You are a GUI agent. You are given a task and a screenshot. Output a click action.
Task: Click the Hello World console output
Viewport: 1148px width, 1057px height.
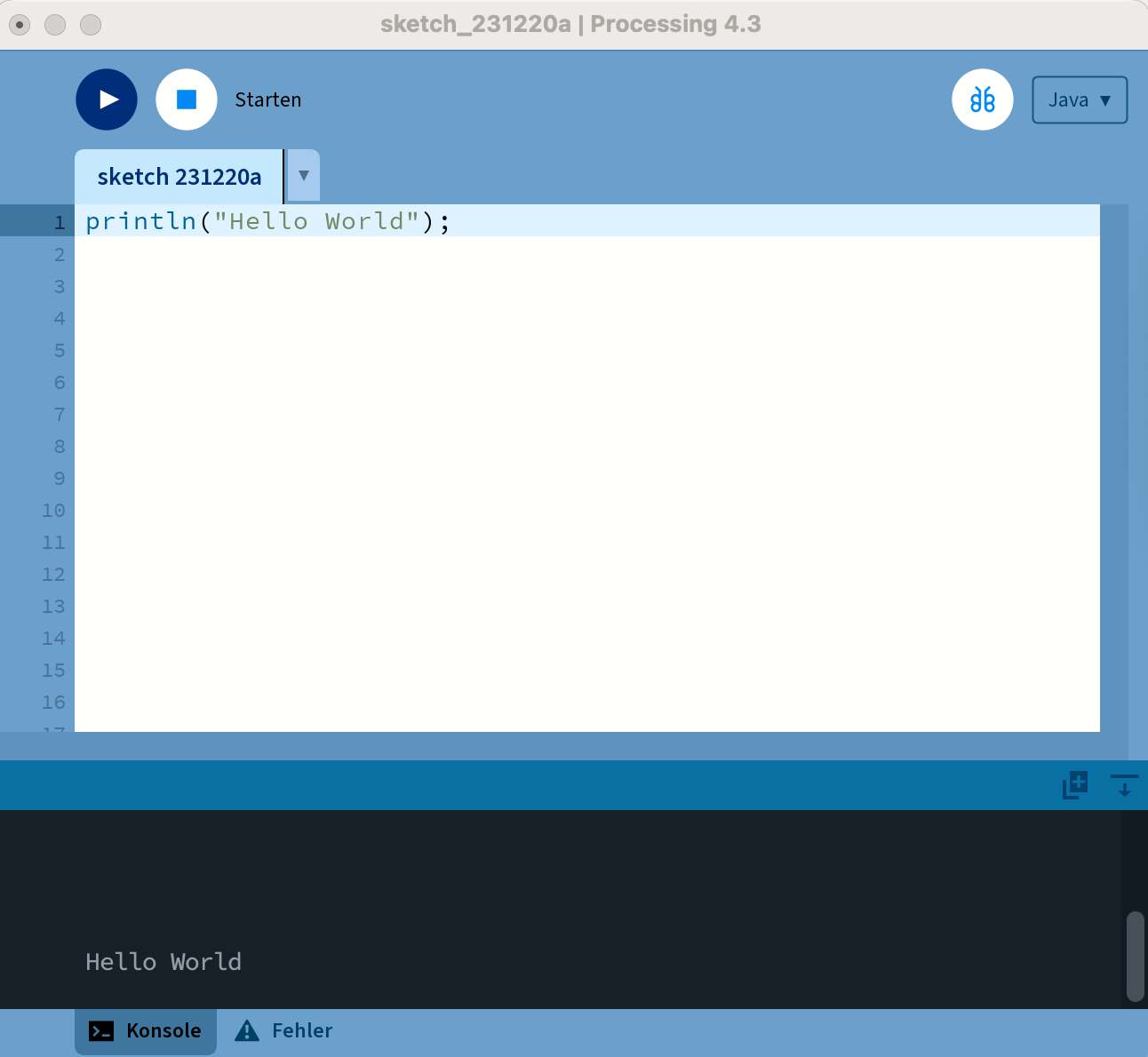click(163, 962)
